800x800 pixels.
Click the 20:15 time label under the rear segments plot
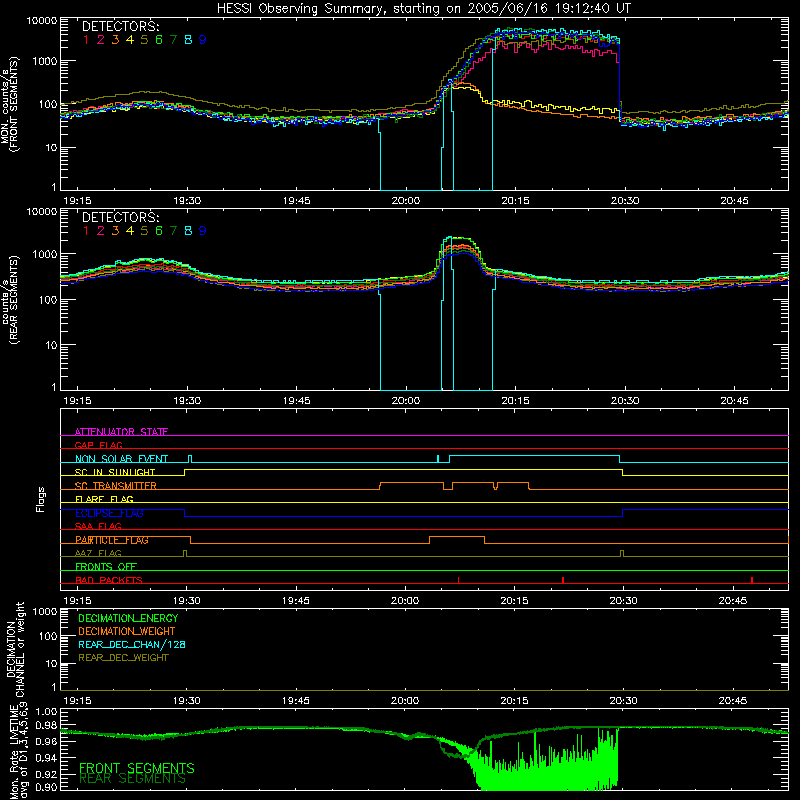click(515, 401)
